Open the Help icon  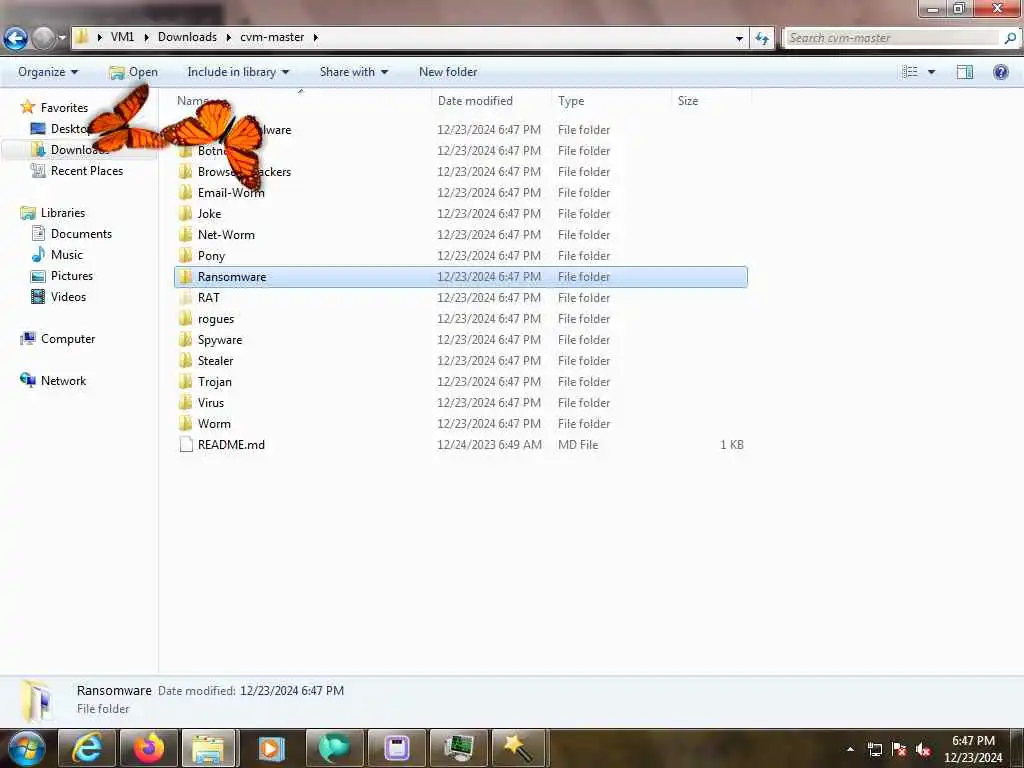(1000, 72)
